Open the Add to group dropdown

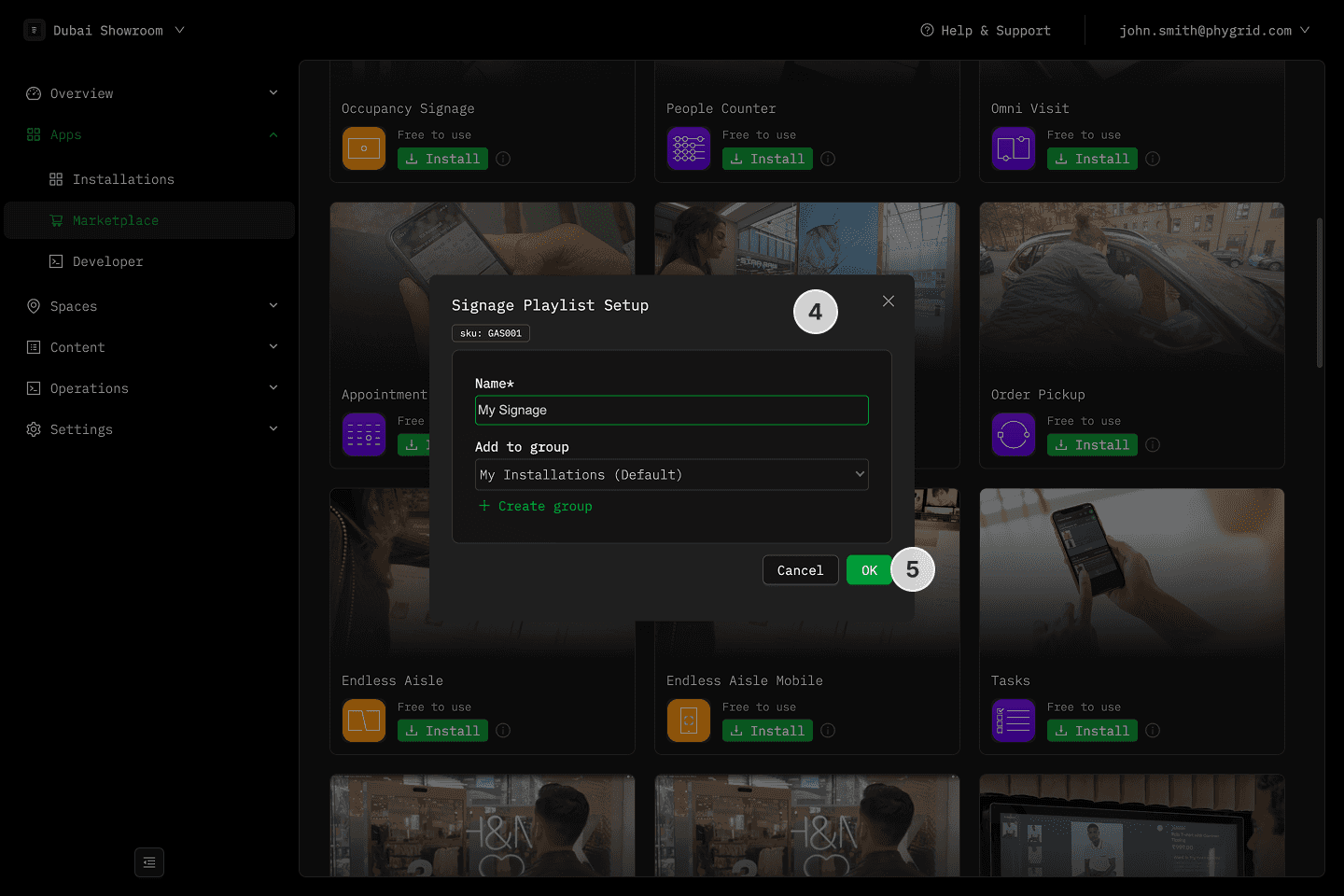pos(672,475)
